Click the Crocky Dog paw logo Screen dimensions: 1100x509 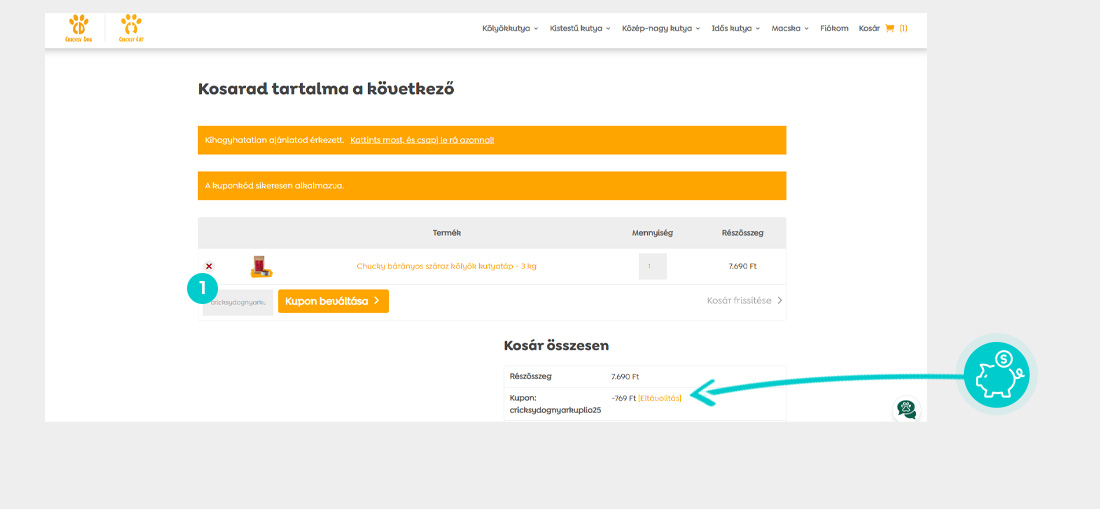pyautogui.click(x=79, y=28)
